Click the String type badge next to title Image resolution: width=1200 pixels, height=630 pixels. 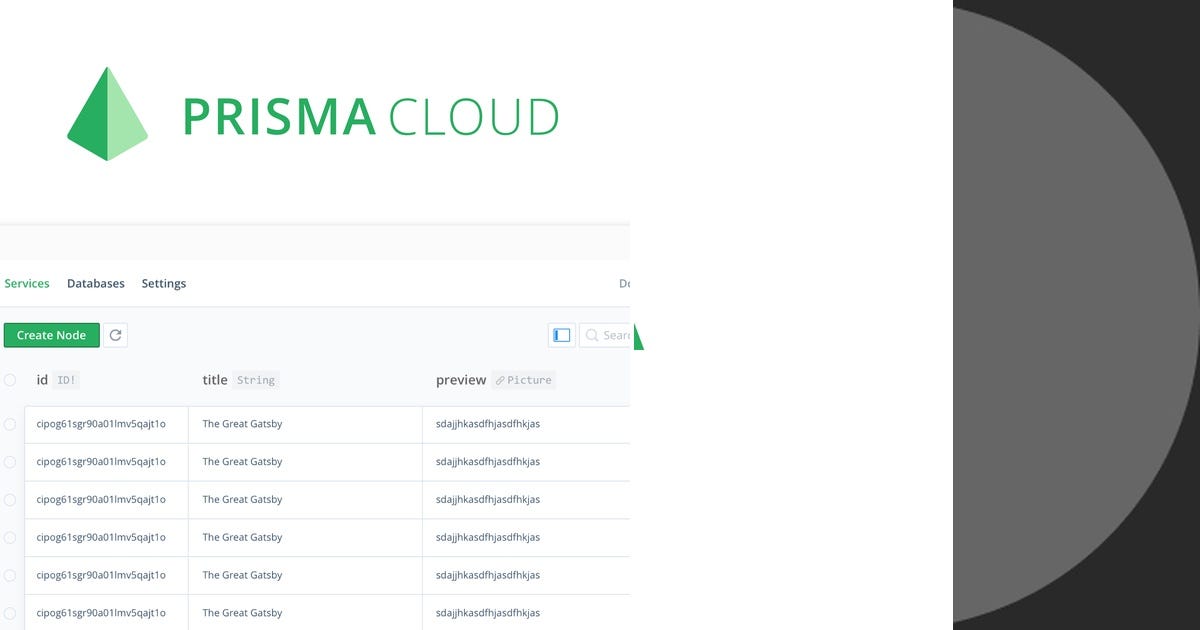(x=256, y=380)
